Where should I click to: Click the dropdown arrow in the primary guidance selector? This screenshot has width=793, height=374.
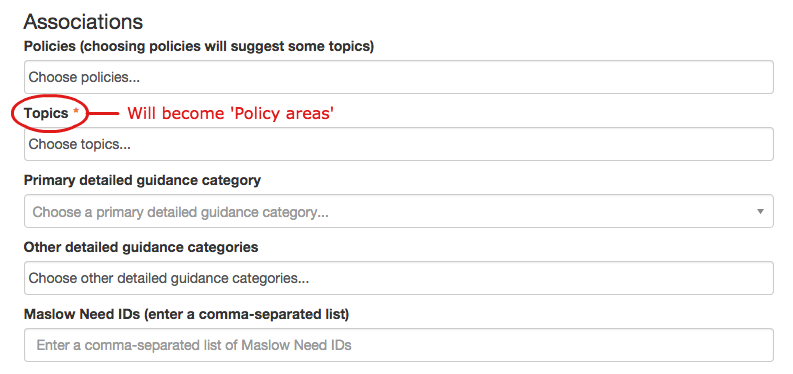760,211
